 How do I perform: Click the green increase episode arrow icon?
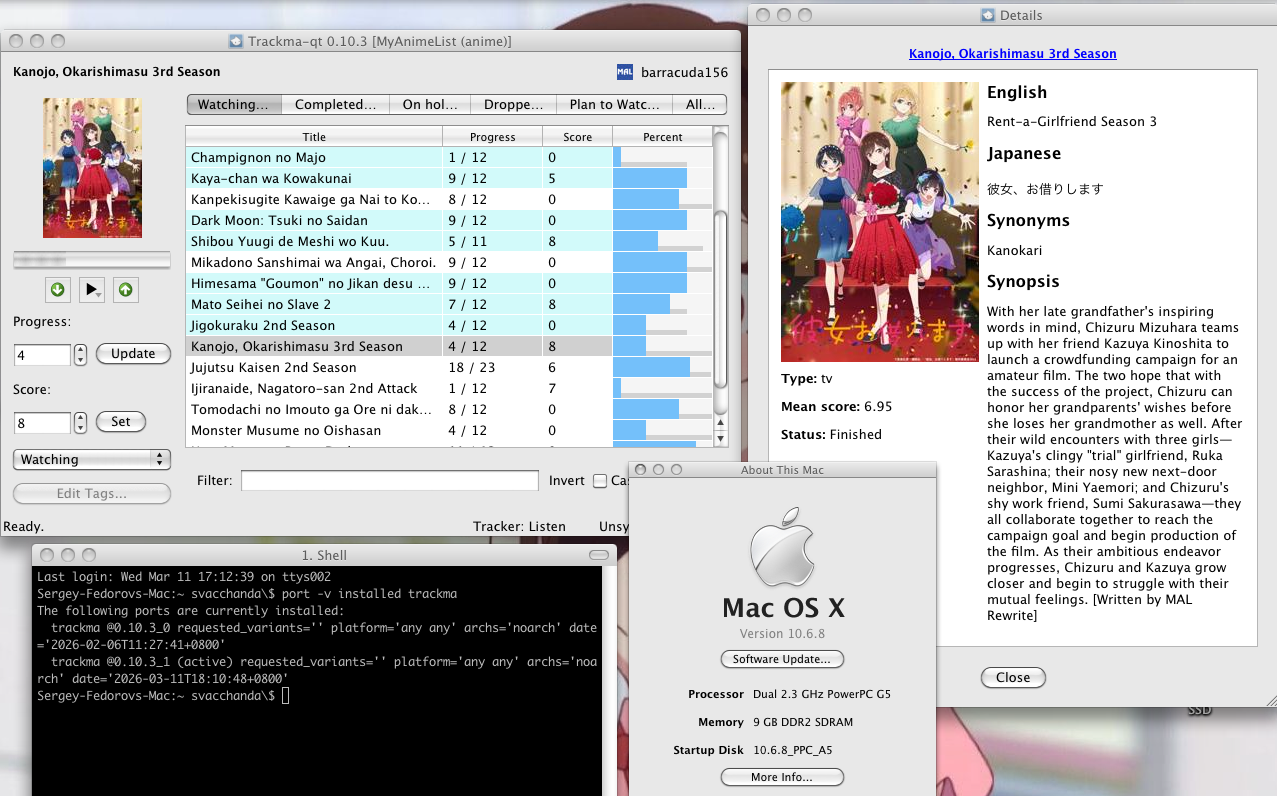pos(126,290)
